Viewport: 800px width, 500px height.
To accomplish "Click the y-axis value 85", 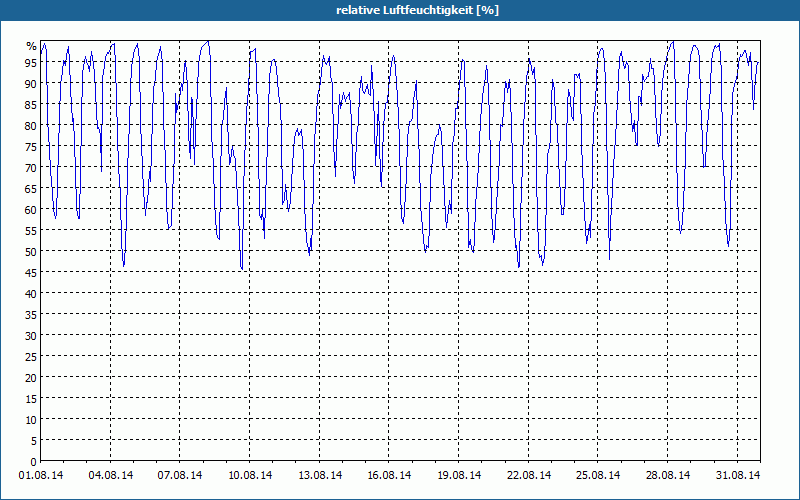I will click(31, 104).
